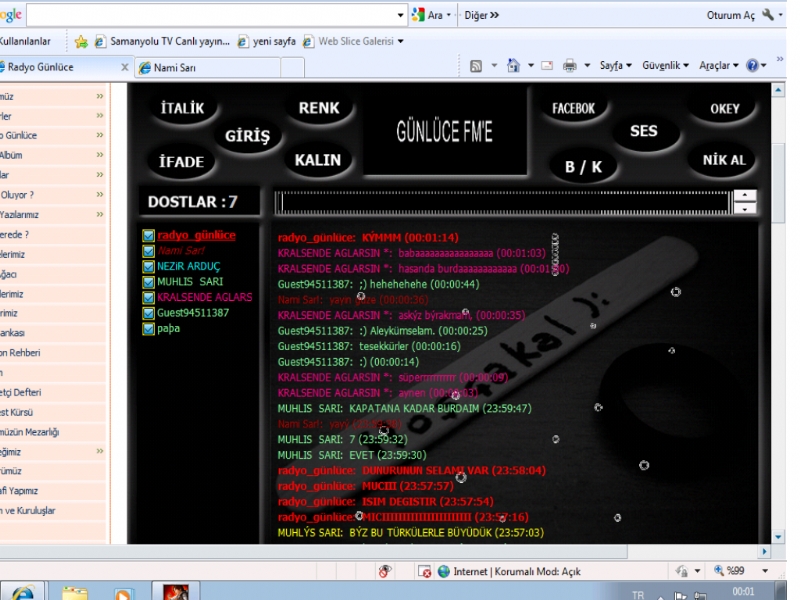800x600 pixels.
Task: Toggle KALIN bold button
Action: point(318,160)
